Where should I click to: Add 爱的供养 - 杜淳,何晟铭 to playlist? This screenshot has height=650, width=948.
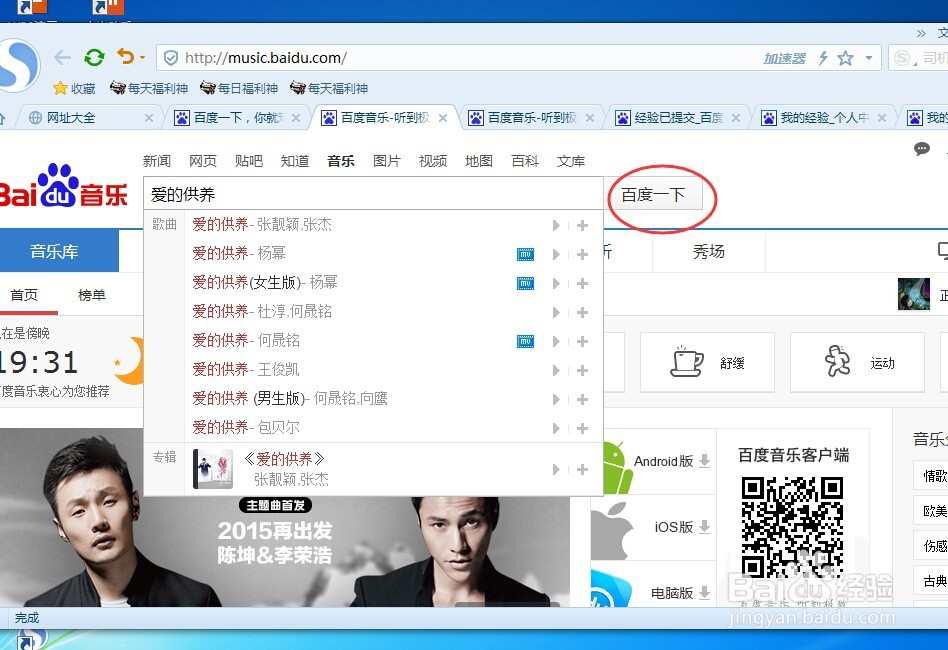coord(582,313)
